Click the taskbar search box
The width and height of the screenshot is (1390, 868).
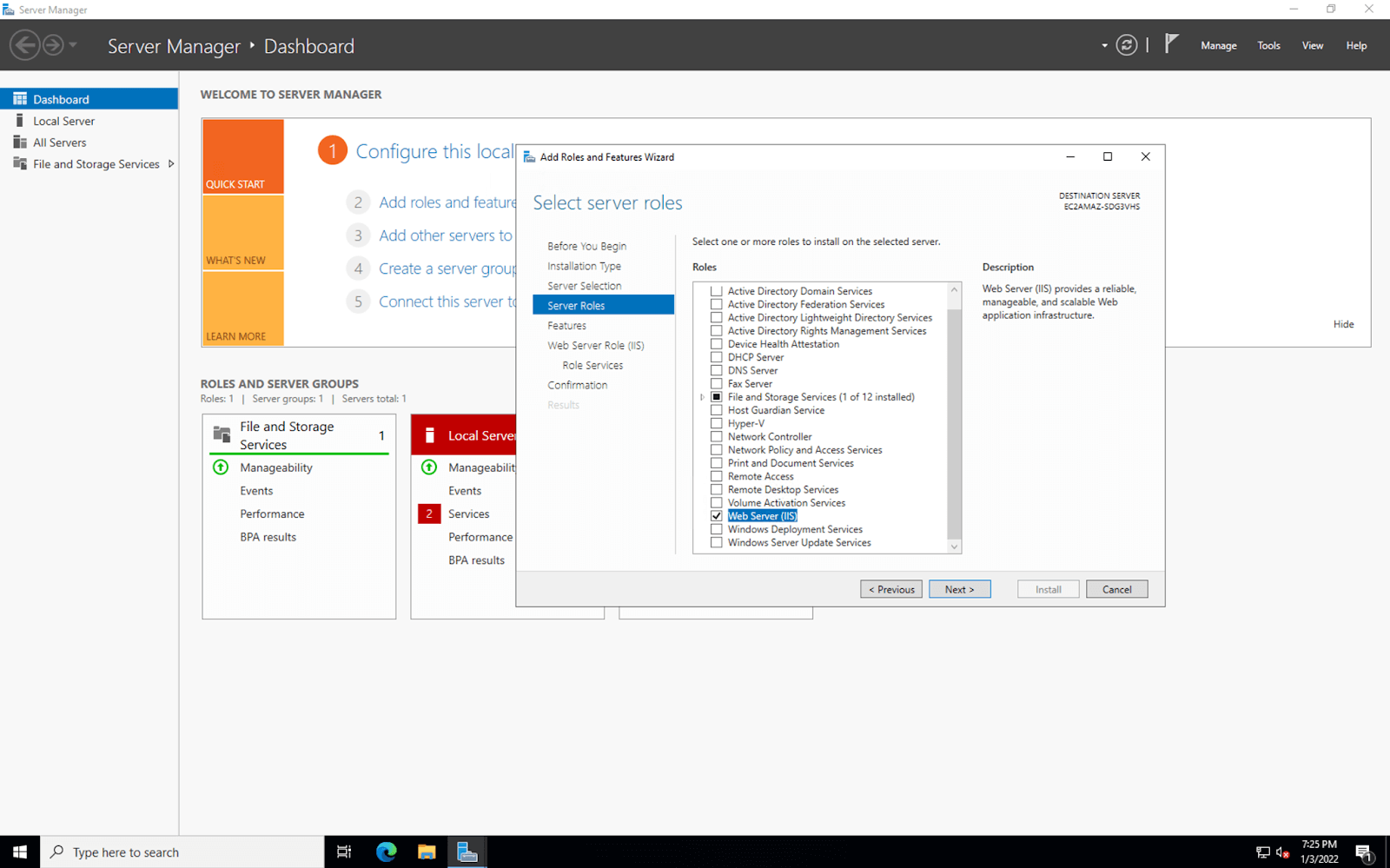pos(182,852)
